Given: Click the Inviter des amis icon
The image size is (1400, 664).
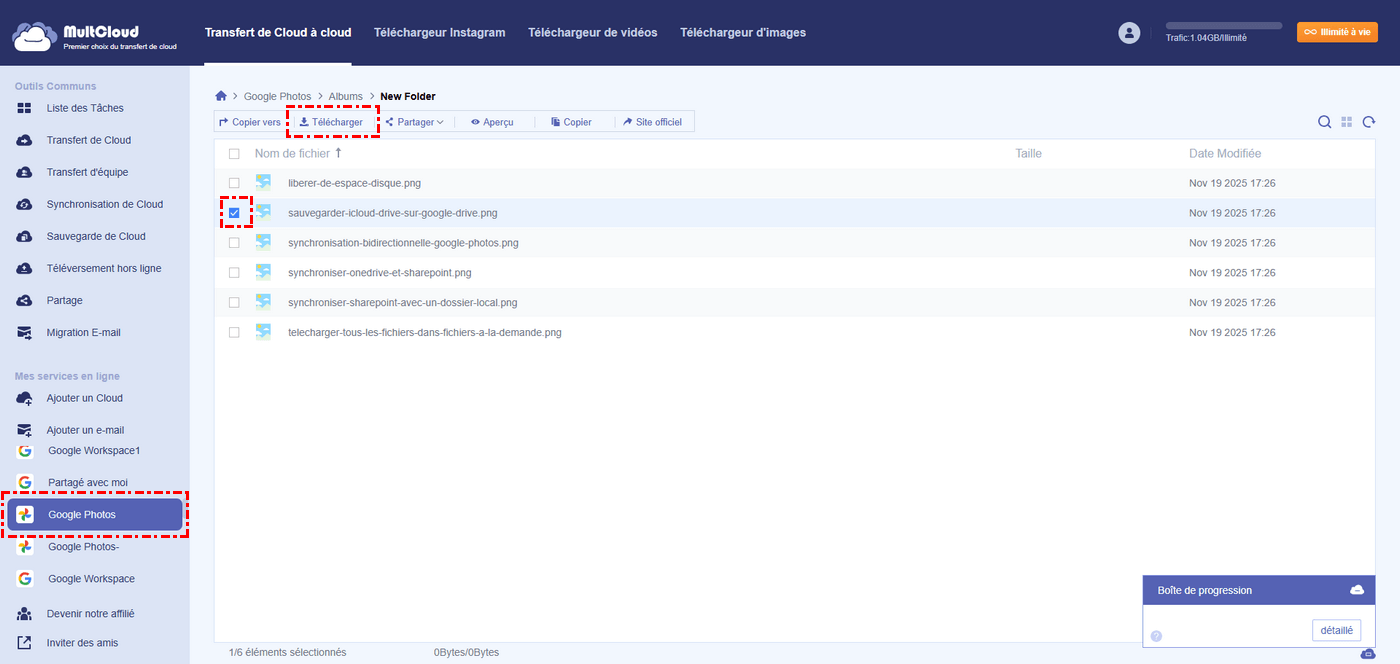Looking at the screenshot, I should (x=24, y=643).
